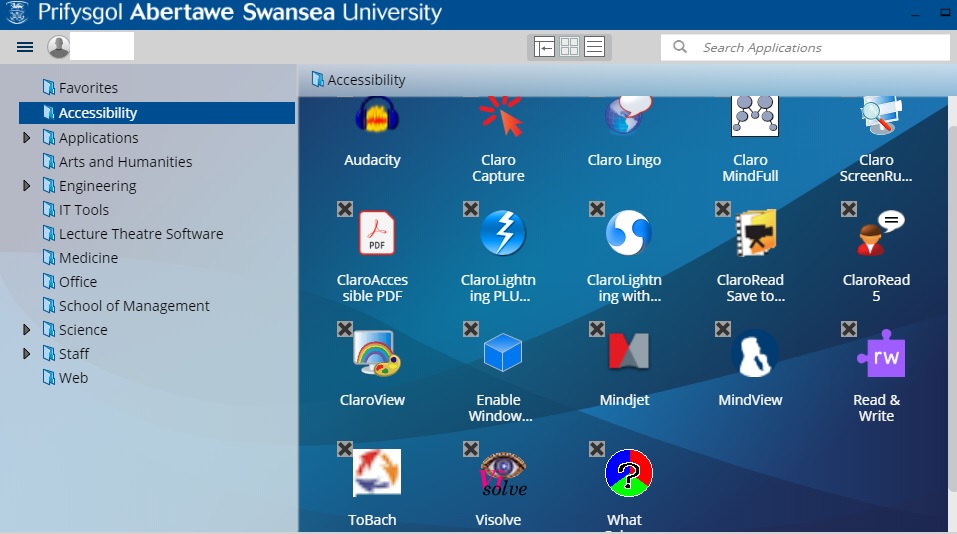957x534 pixels.
Task: Expand the Staff folder tree
Action: (26, 353)
